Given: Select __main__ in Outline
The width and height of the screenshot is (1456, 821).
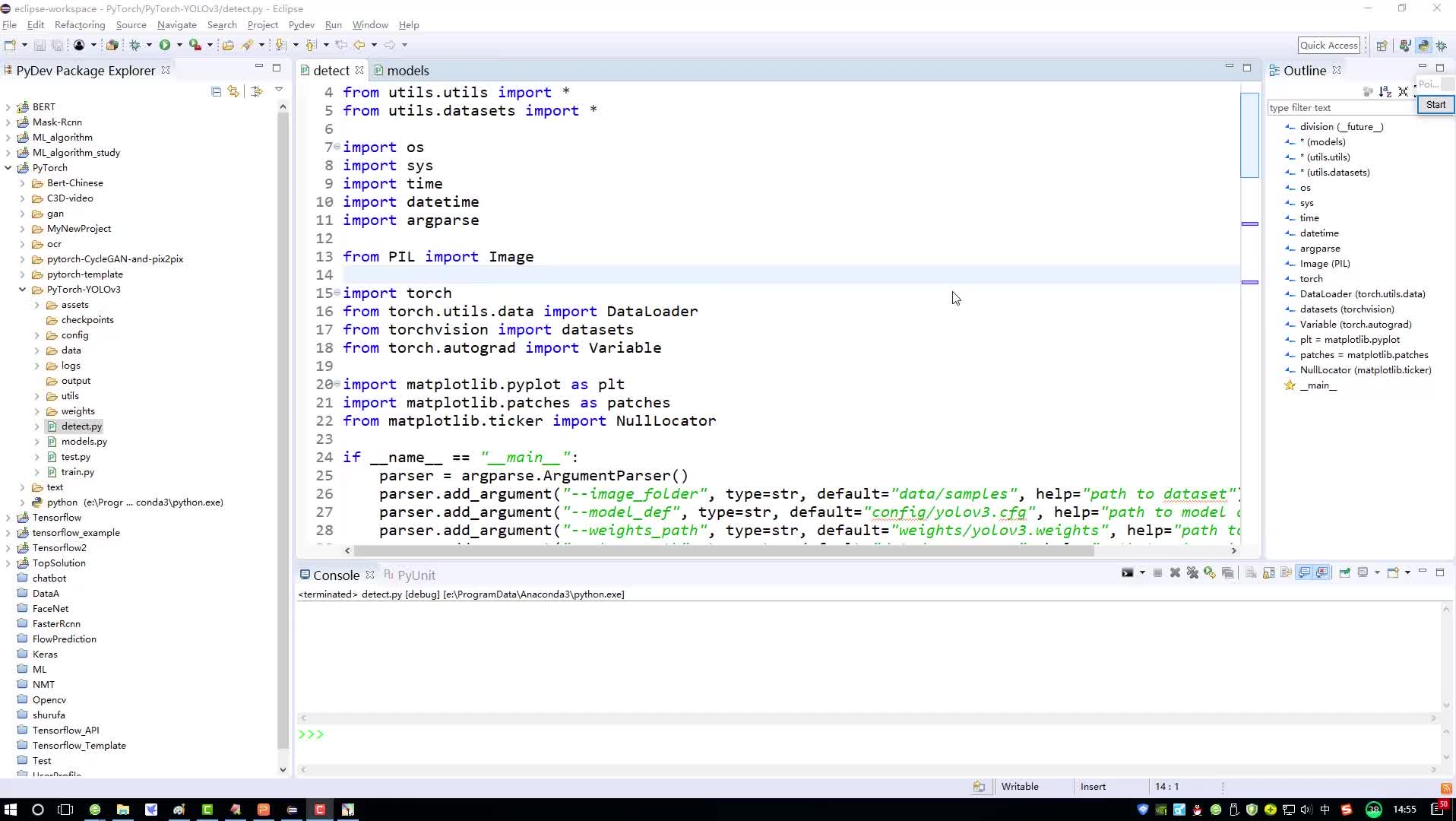Looking at the screenshot, I should pos(1318,385).
